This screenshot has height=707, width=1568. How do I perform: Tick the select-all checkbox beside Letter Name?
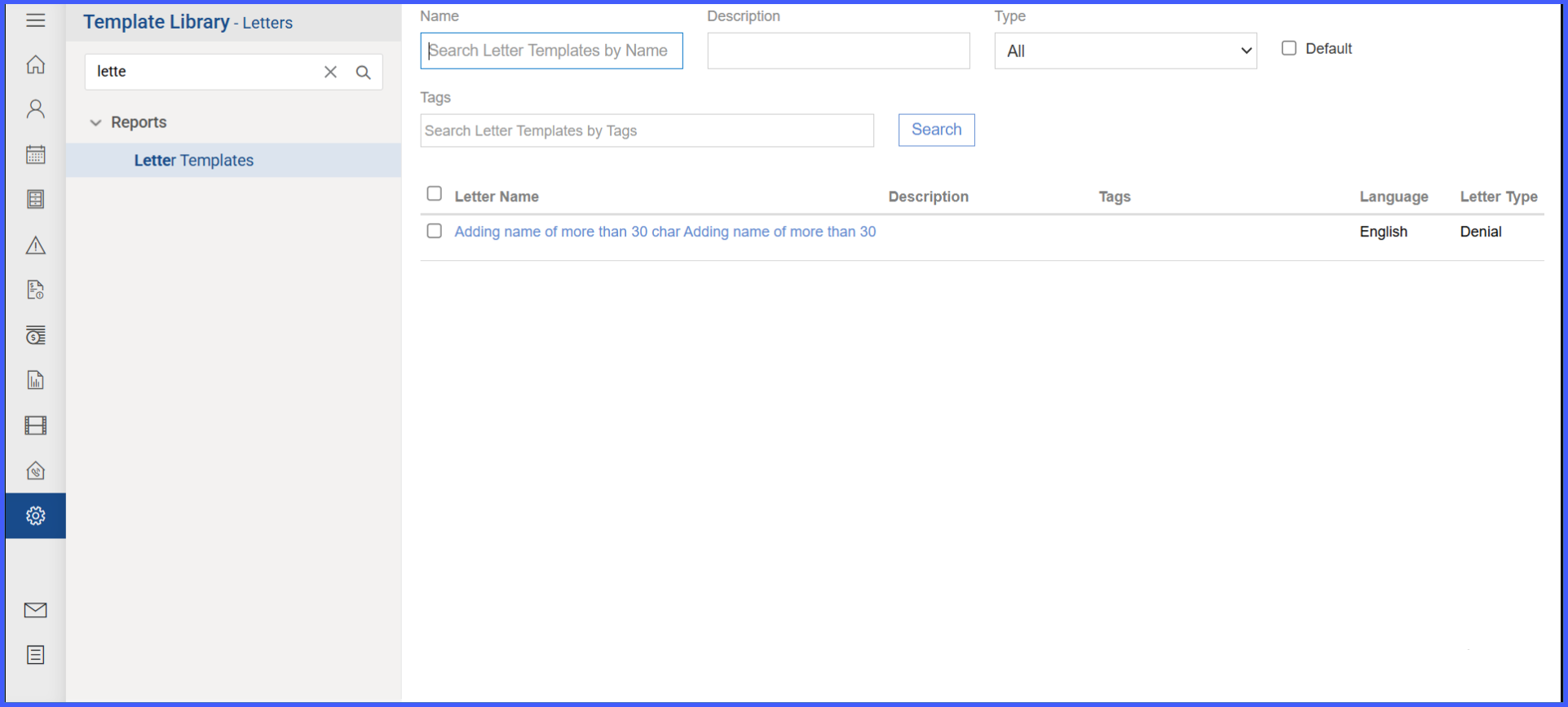click(x=435, y=193)
